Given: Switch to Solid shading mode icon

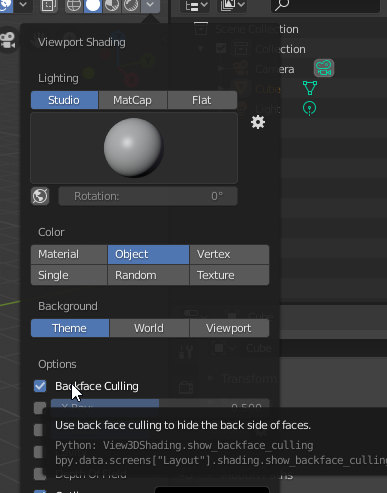Looking at the screenshot, I should [x=93, y=5].
